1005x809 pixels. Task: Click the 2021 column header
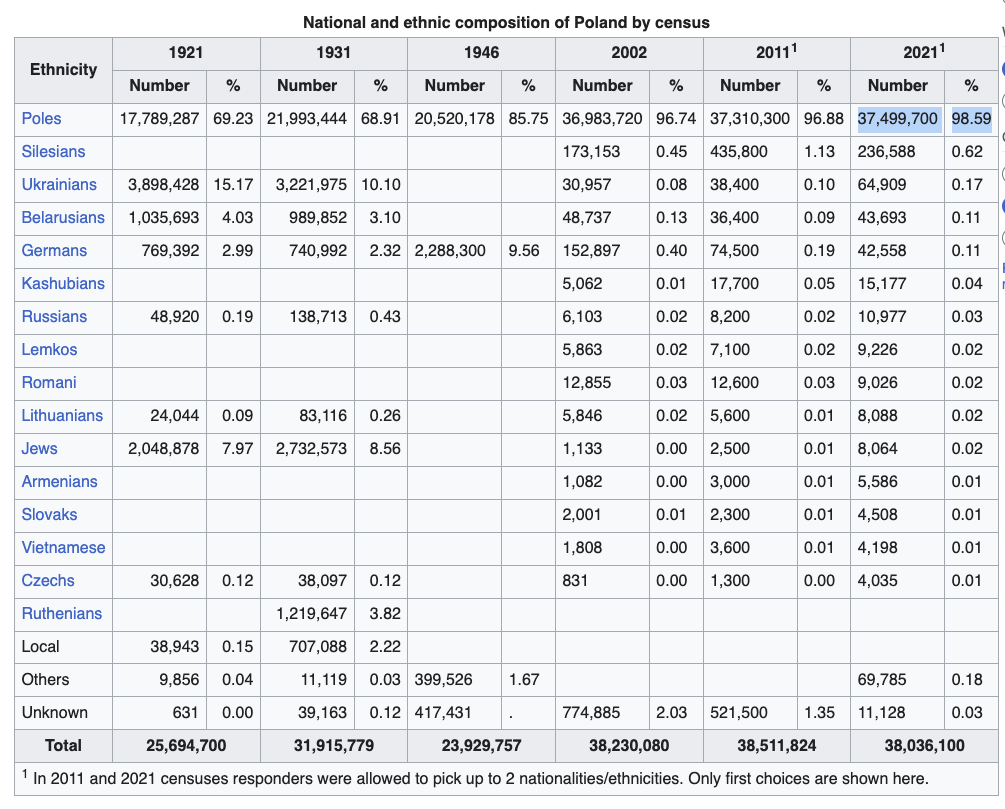tap(924, 53)
